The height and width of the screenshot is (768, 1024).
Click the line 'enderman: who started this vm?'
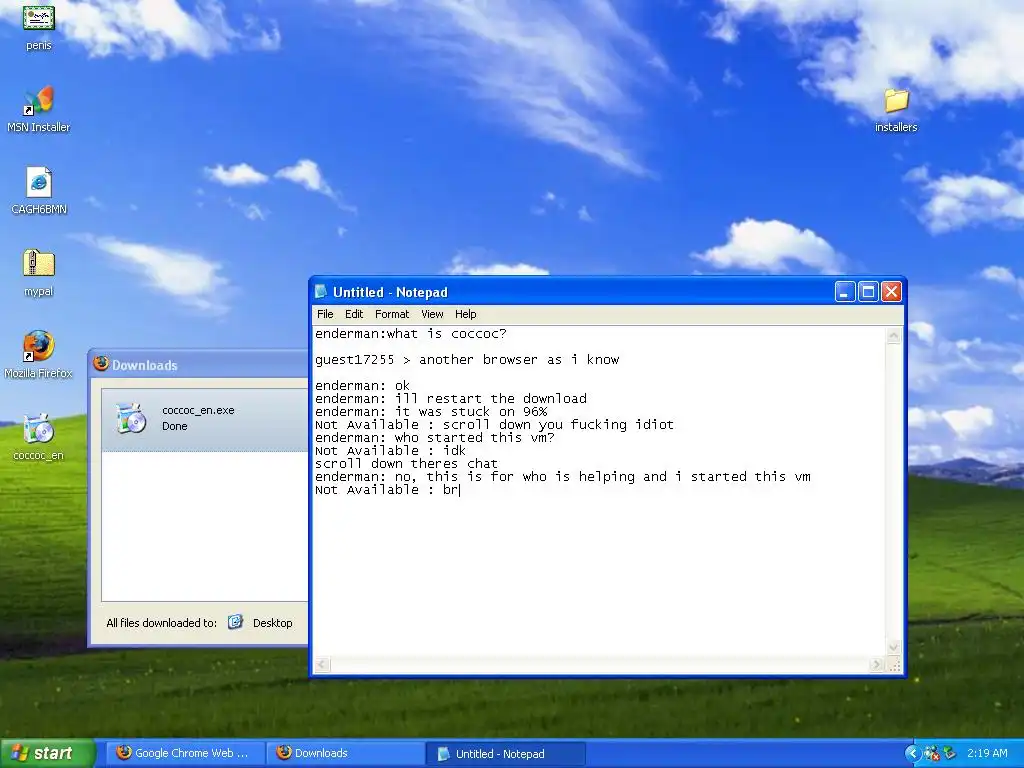click(x=435, y=438)
